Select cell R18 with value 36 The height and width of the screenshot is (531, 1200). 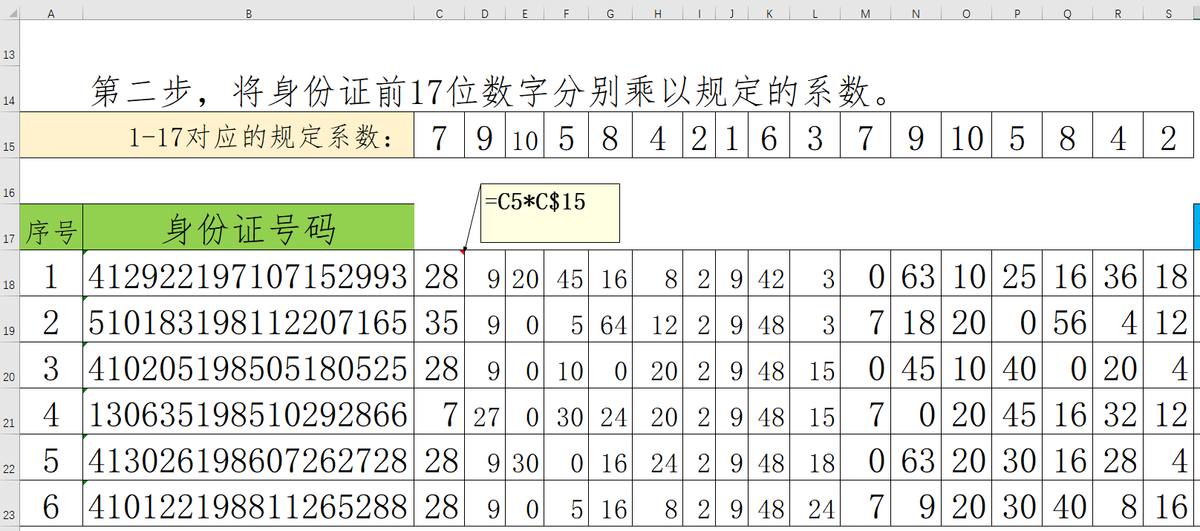1118,275
